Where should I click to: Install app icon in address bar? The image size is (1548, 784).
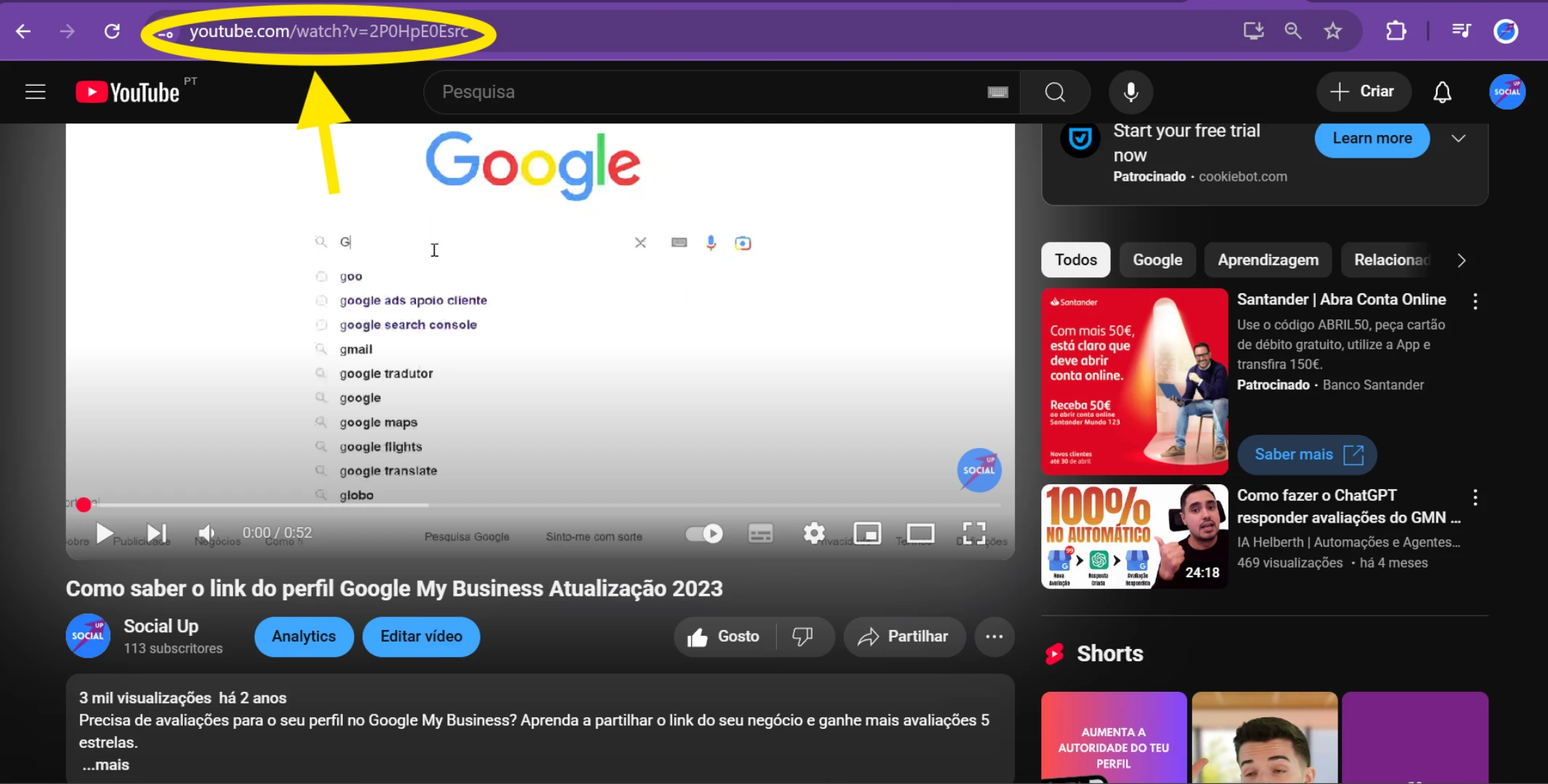1253,30
